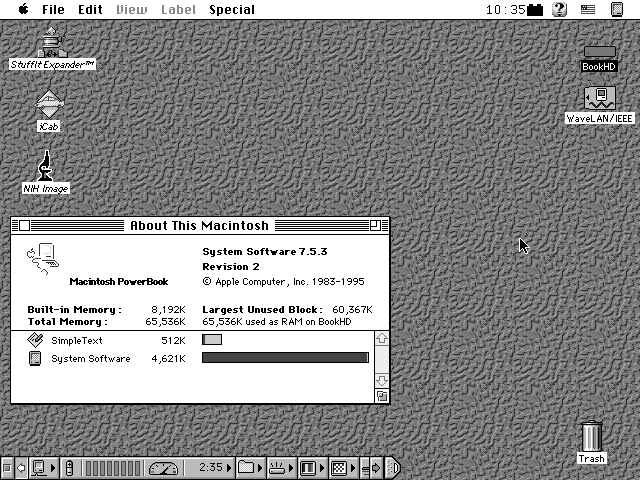Open the Help balloon menu icon
Viewport: 640px width, 480px height.
click(x=560, y=9)
